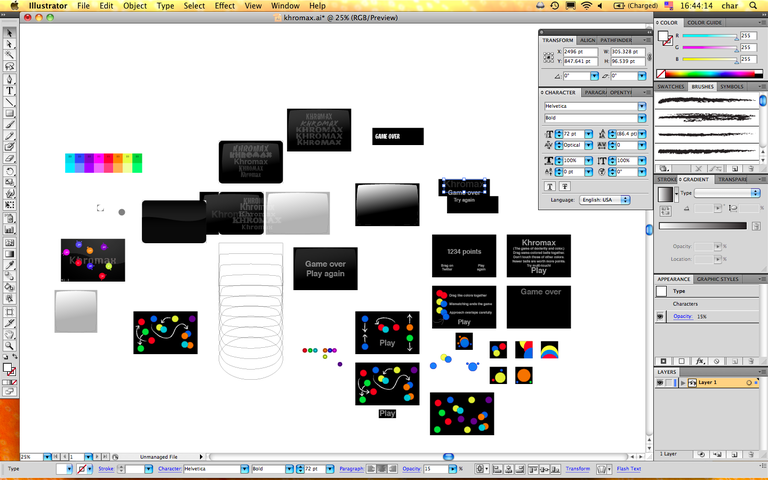The width and height of the screenshot is (768, 480).
Task: Click align left button in control bar
Action: tap(372, 469)
